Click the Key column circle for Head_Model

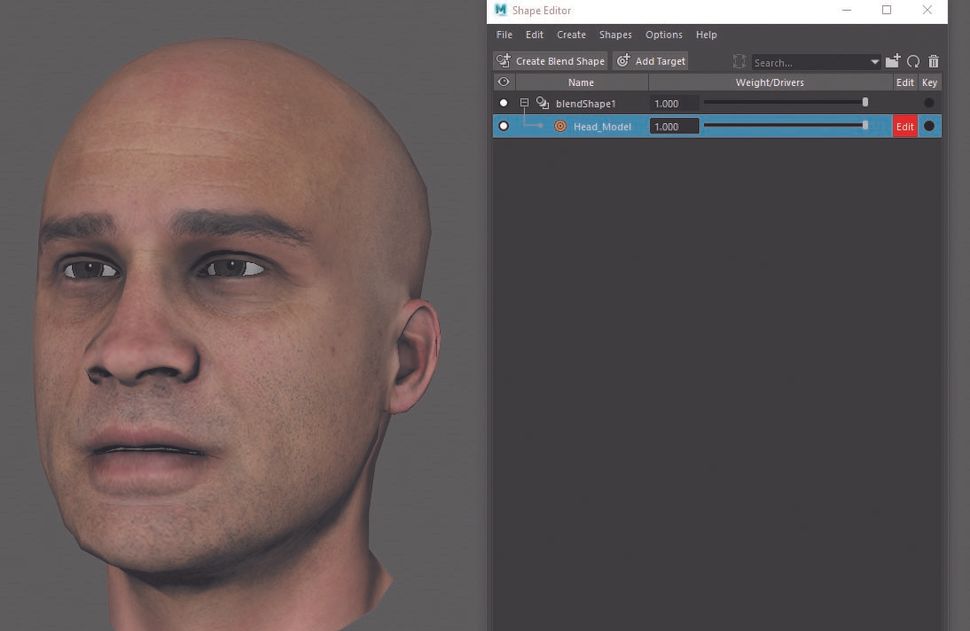click(929, 126)
